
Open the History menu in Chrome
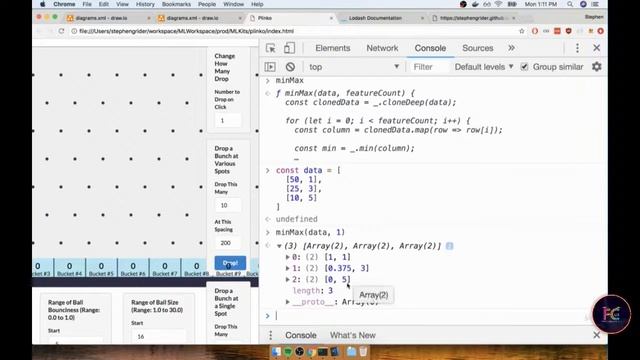point(145,4)
